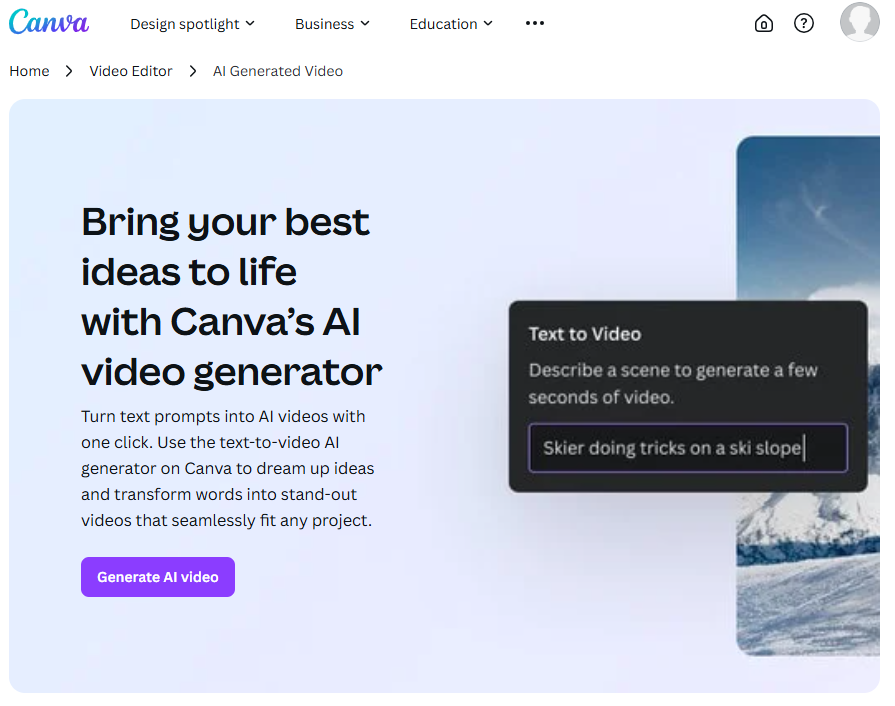This screenshot has height=706, width=895.
Task: Open the help question mark icon
Action: 804,23
